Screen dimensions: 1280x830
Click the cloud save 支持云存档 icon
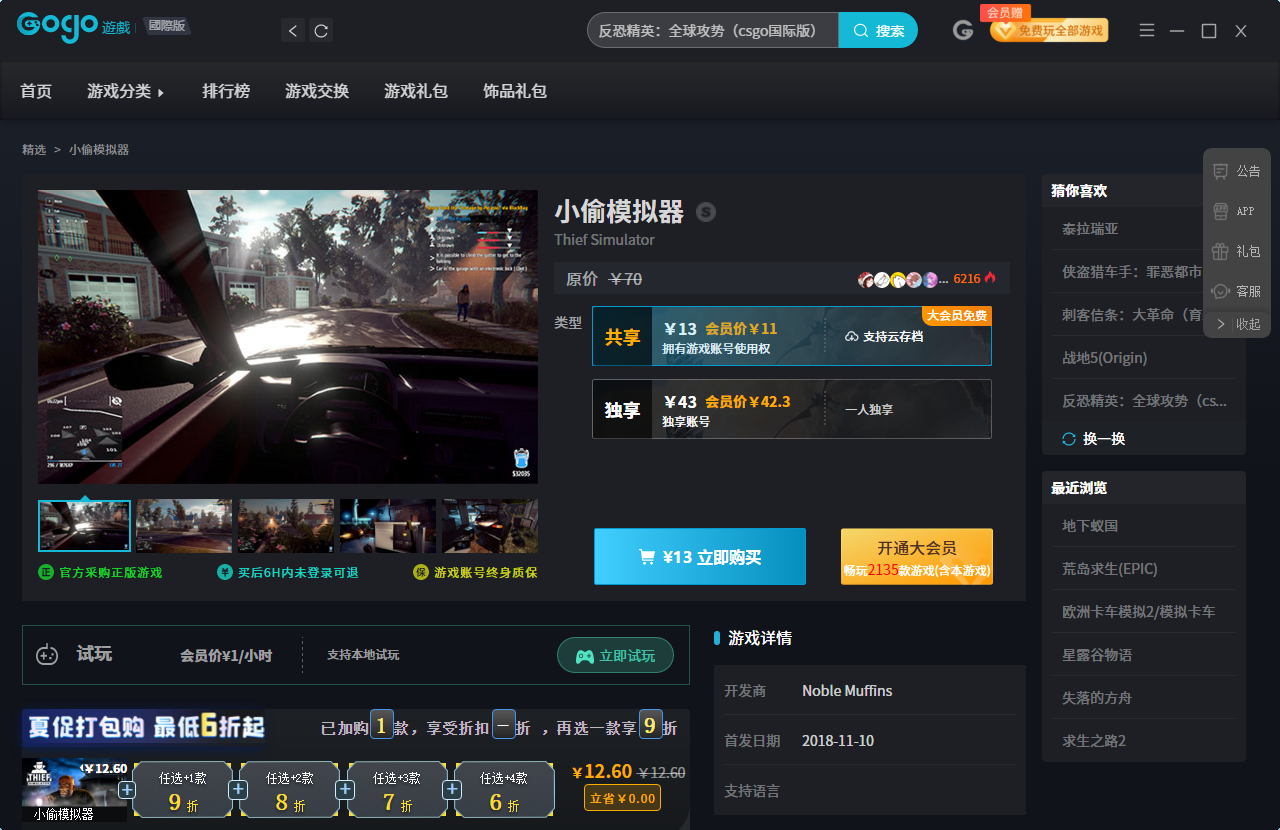tap(852, 336)
